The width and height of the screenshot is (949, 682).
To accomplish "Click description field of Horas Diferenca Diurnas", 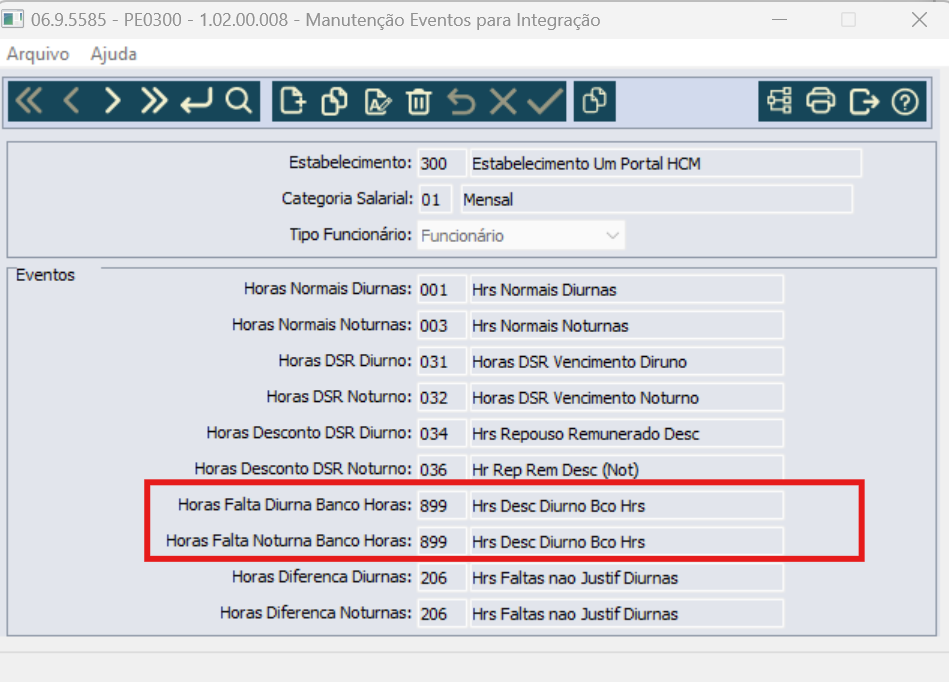I will click(627, 578).
